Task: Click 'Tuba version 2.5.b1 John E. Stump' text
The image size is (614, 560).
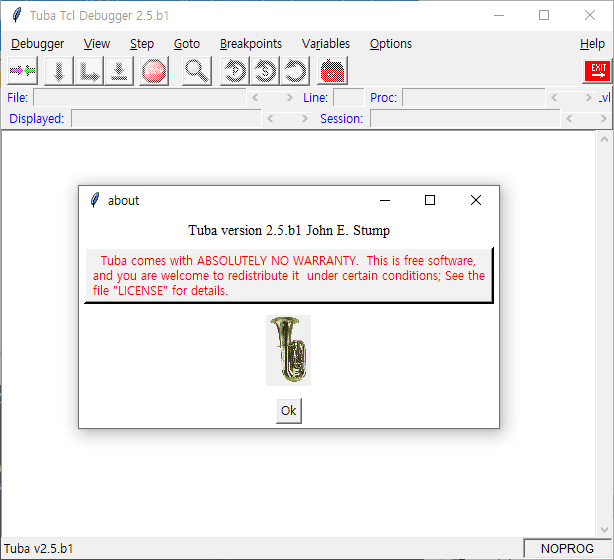Action: coord(289,230)
